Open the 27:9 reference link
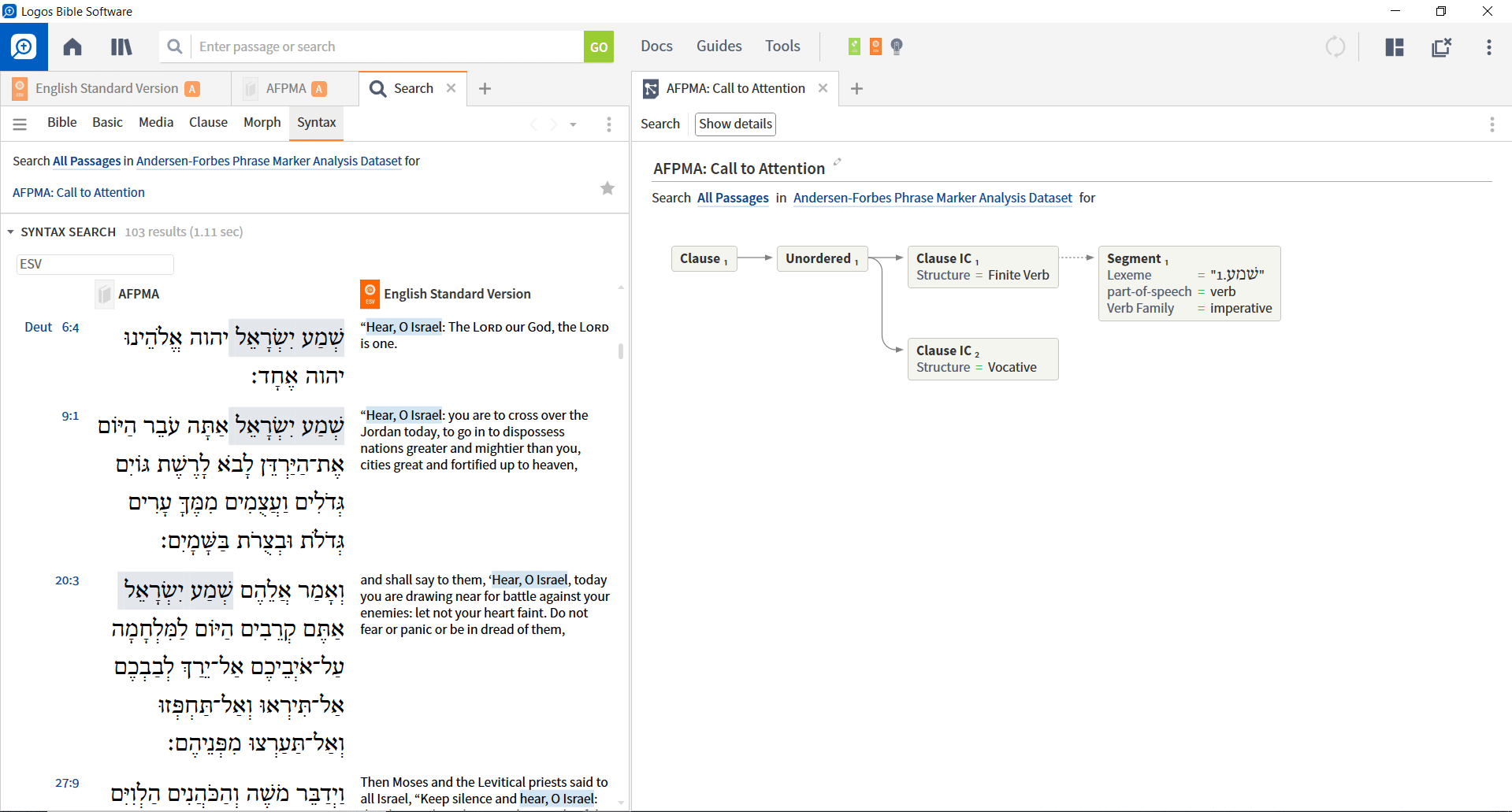The height and width of the screenshot is (812, 1512). point(67,783)
